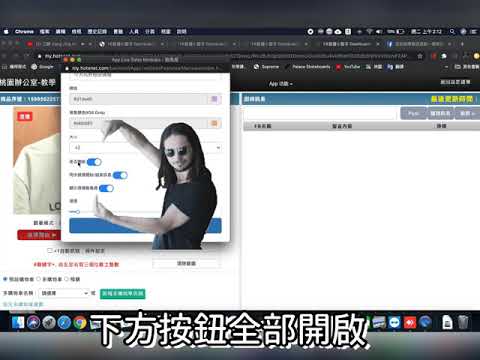Open Finder from the Dock
The width and height of the screenshot is (480, 360).
18,322
